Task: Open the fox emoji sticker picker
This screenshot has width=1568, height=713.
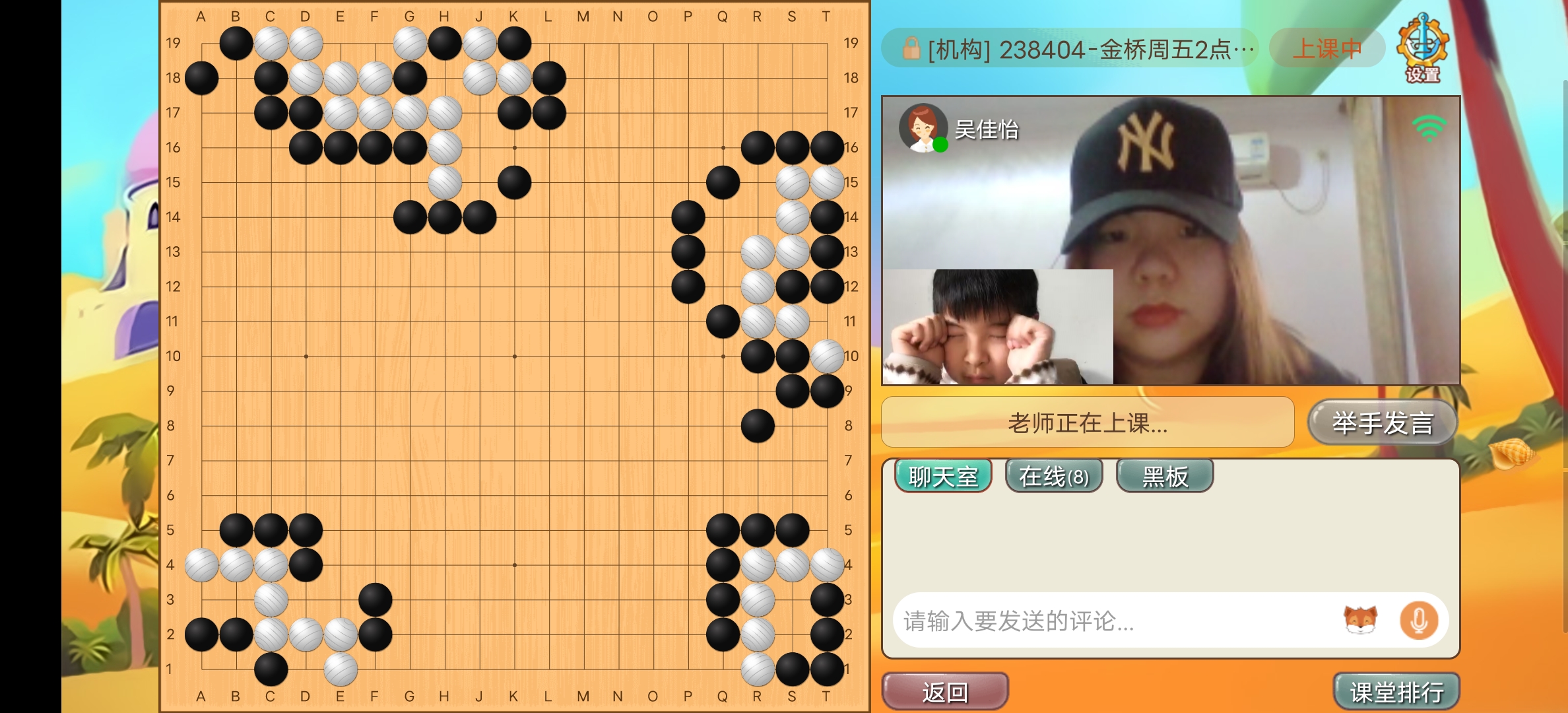Action: [1360, 620]
